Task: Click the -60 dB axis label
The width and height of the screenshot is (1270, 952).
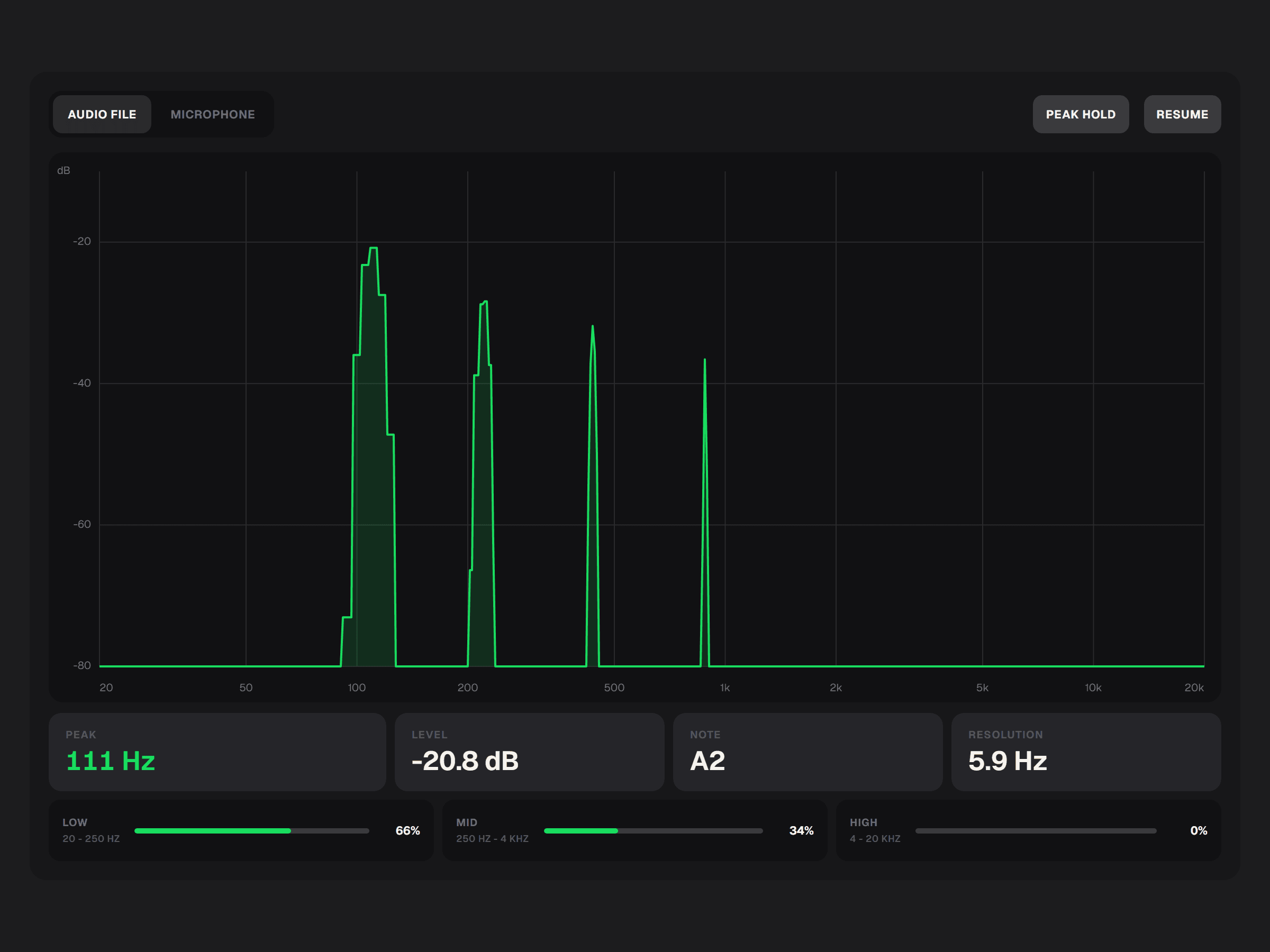Action: tap(82, 524)
